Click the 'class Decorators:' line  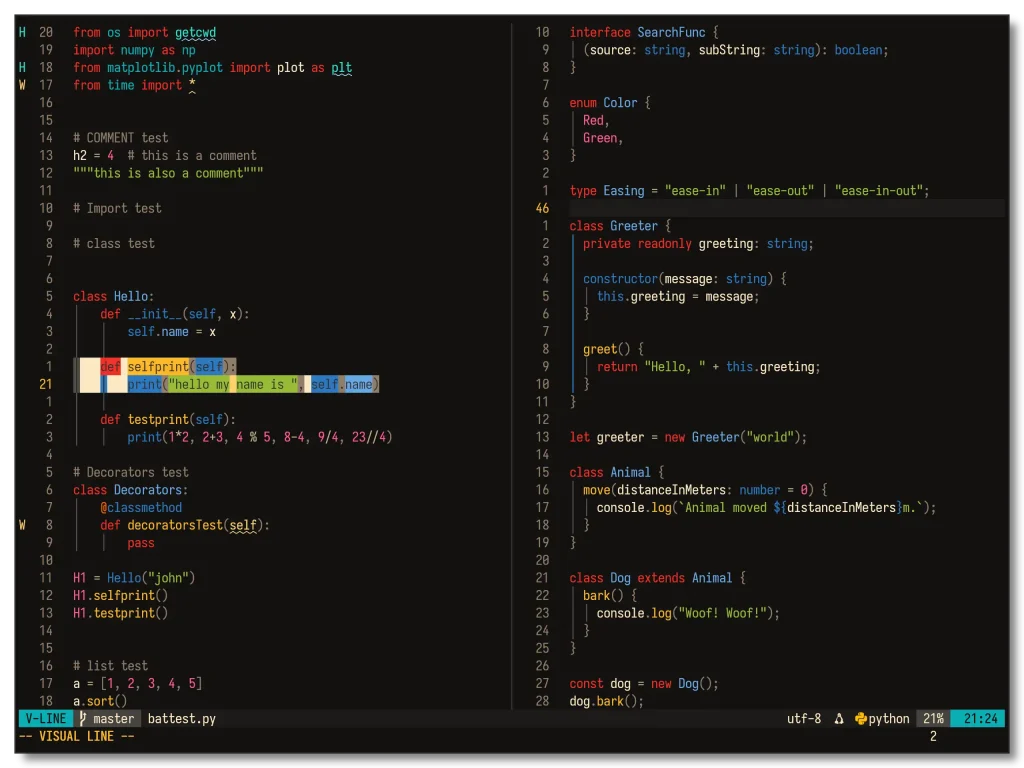pos(131,490)
